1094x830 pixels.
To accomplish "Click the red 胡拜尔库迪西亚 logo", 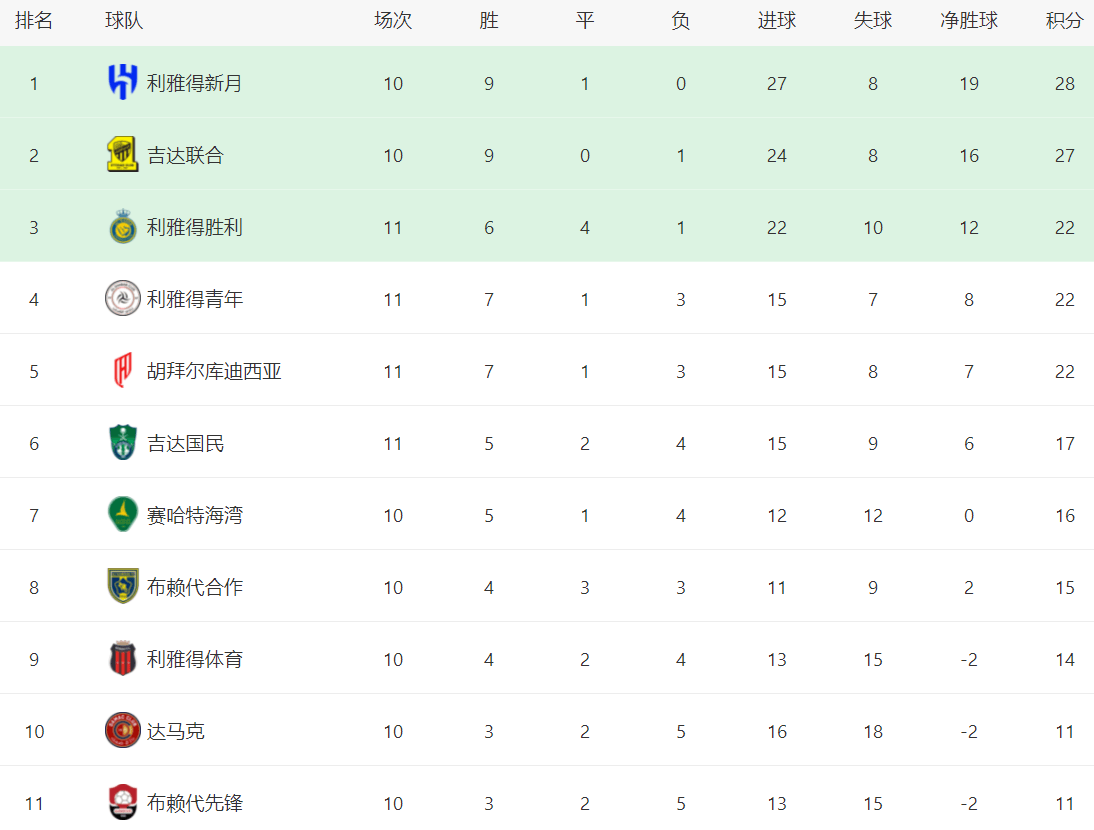I will pos(123,370).
